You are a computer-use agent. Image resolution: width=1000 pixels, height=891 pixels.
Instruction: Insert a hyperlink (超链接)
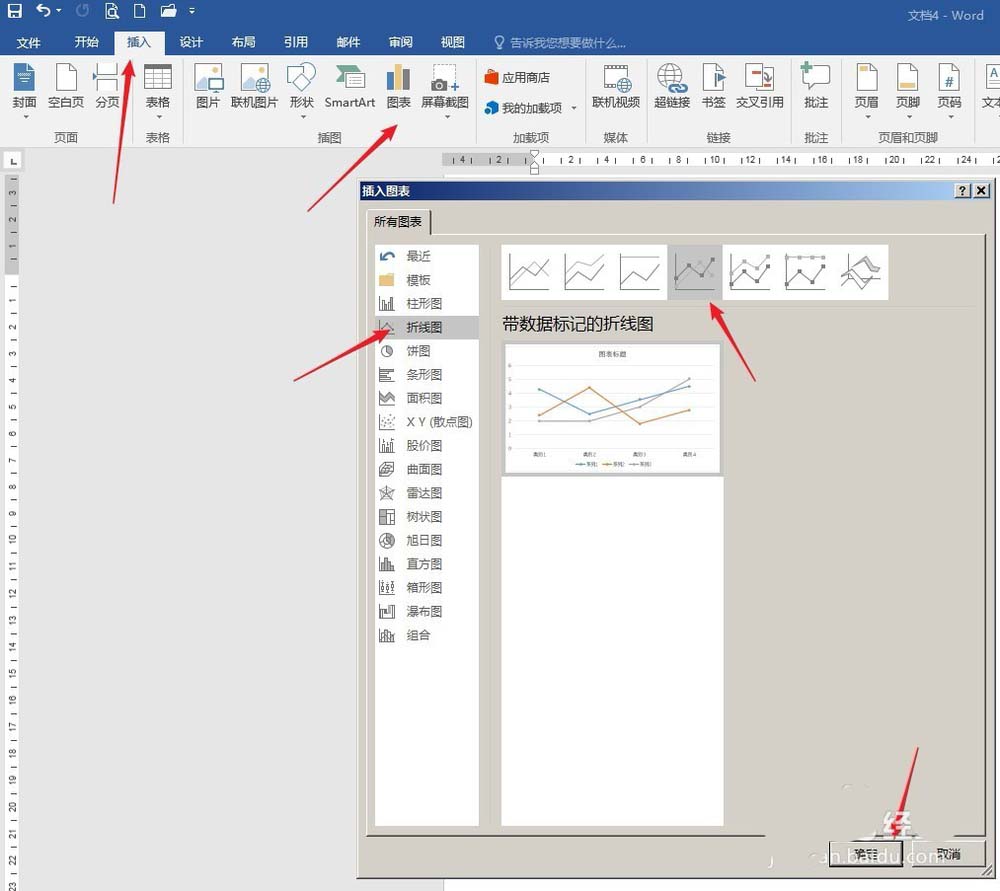[x=671, y=87]
